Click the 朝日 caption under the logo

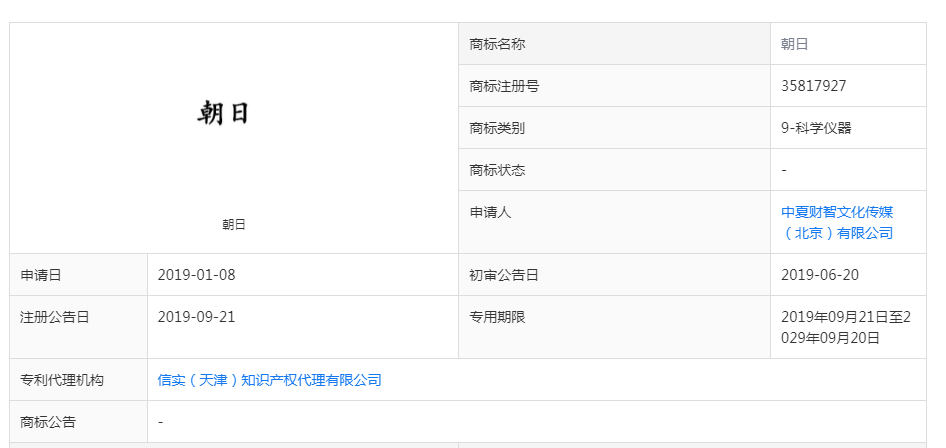233,225
